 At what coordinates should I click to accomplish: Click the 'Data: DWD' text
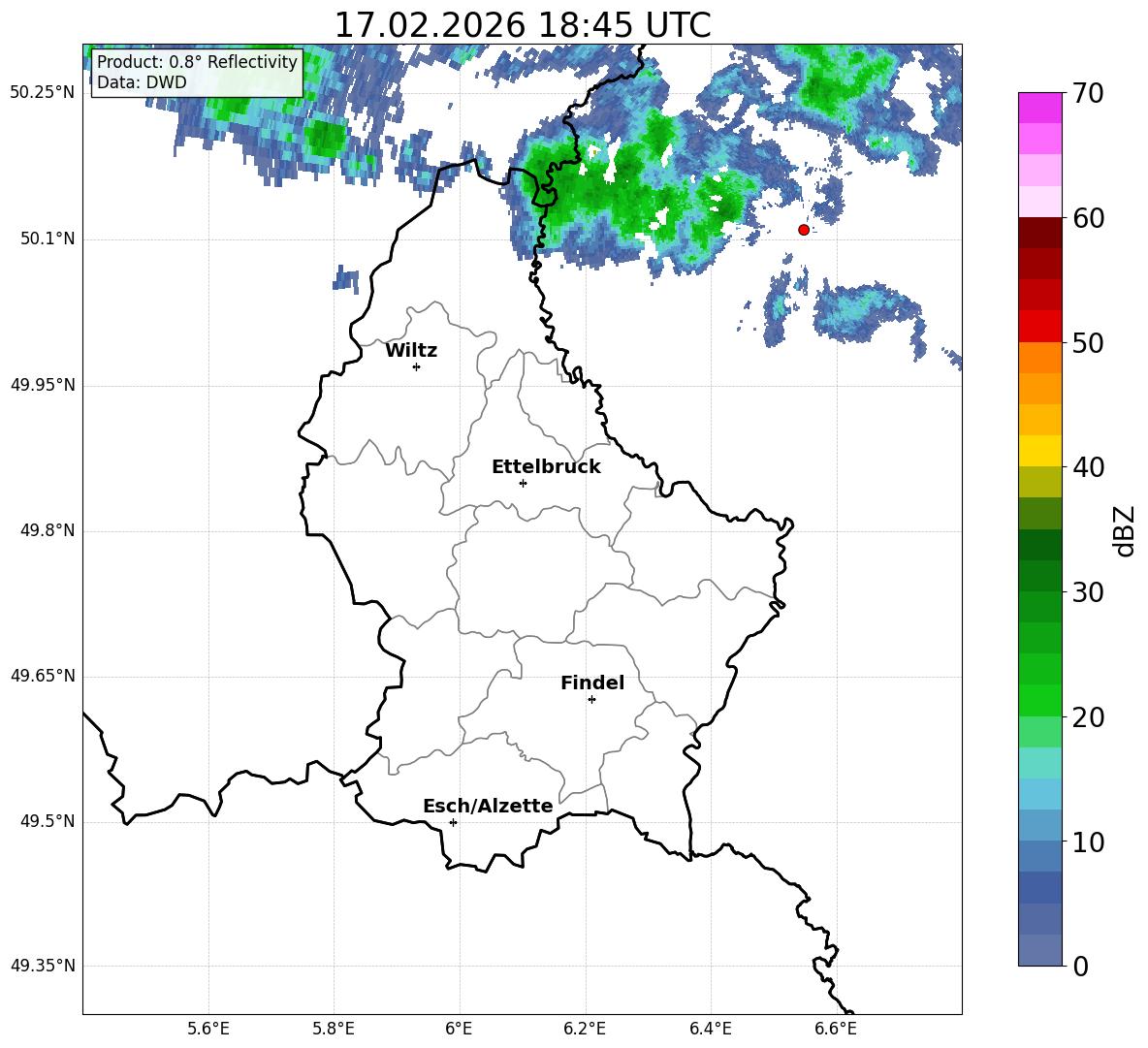click(142, 82)
